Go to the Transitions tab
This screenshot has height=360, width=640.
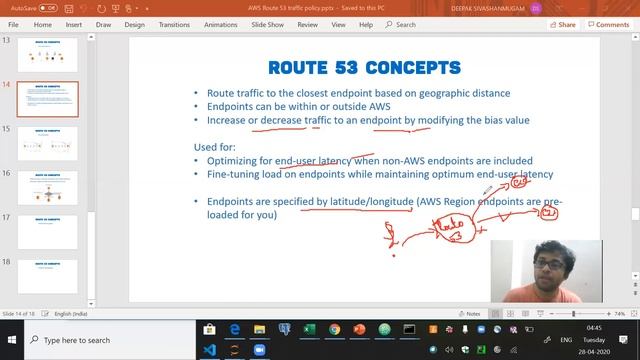(174, 24)
